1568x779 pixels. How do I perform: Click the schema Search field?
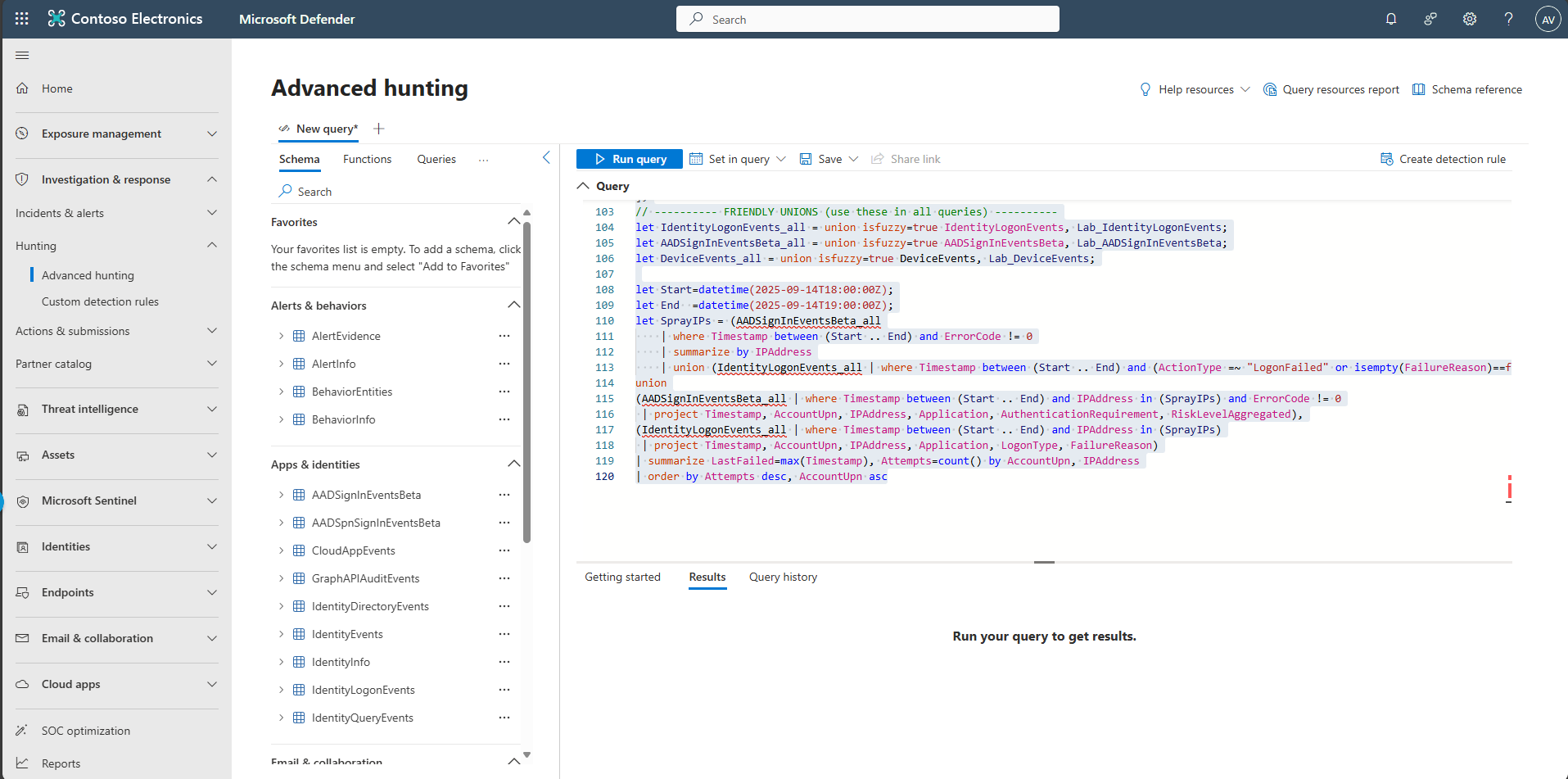click(397, 191)
